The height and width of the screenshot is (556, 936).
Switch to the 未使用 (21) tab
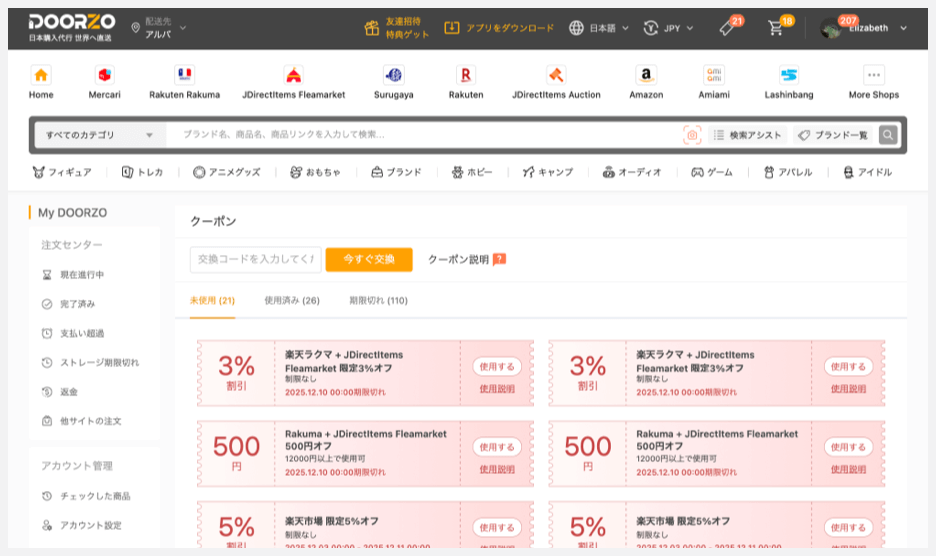point(212,300)
